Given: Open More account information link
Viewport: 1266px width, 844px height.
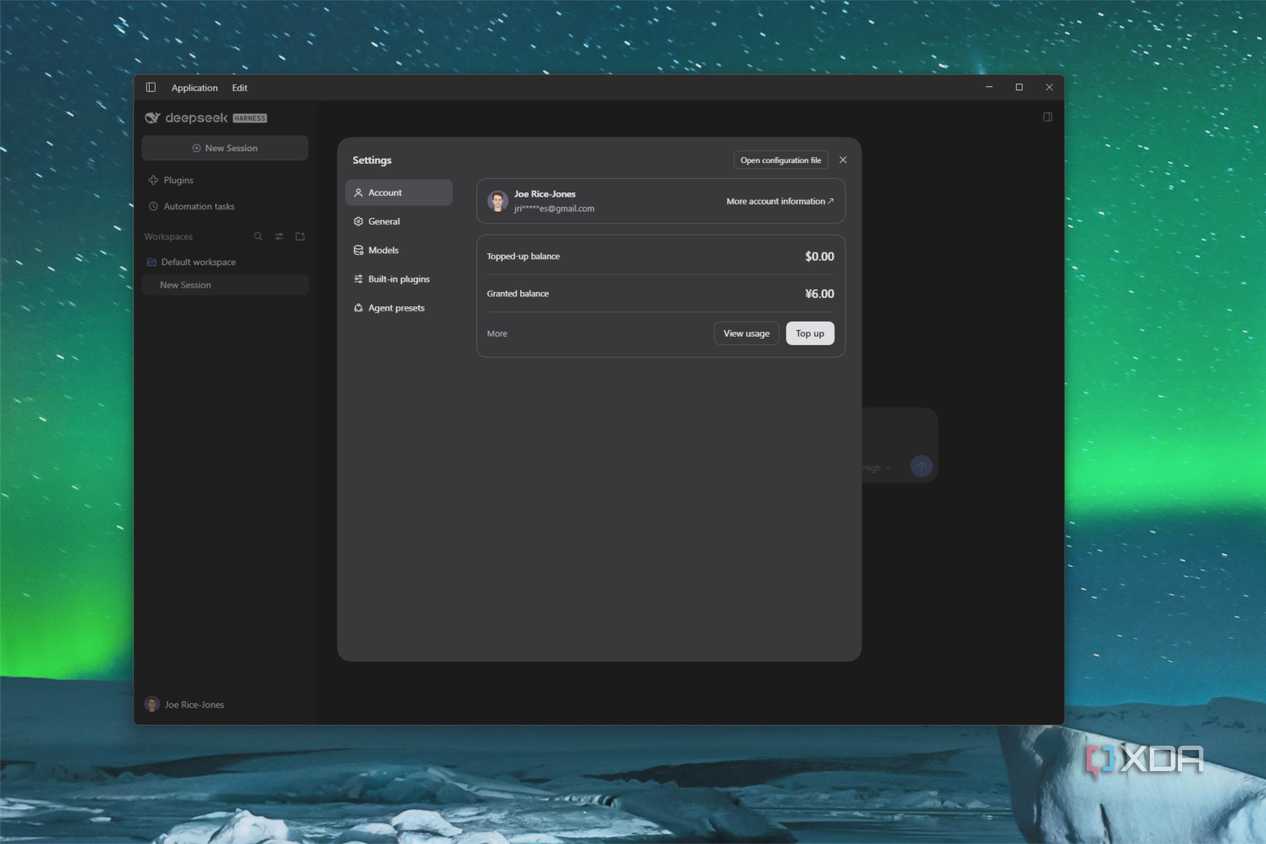Looking at the screenshot, I should click(780, 201).
